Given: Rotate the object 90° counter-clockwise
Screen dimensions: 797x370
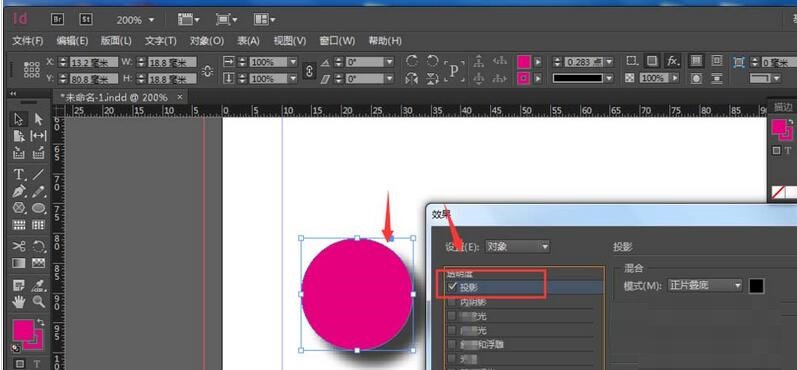Looking at the screenshot, I should pyautogui.click(x=432, y=61).
